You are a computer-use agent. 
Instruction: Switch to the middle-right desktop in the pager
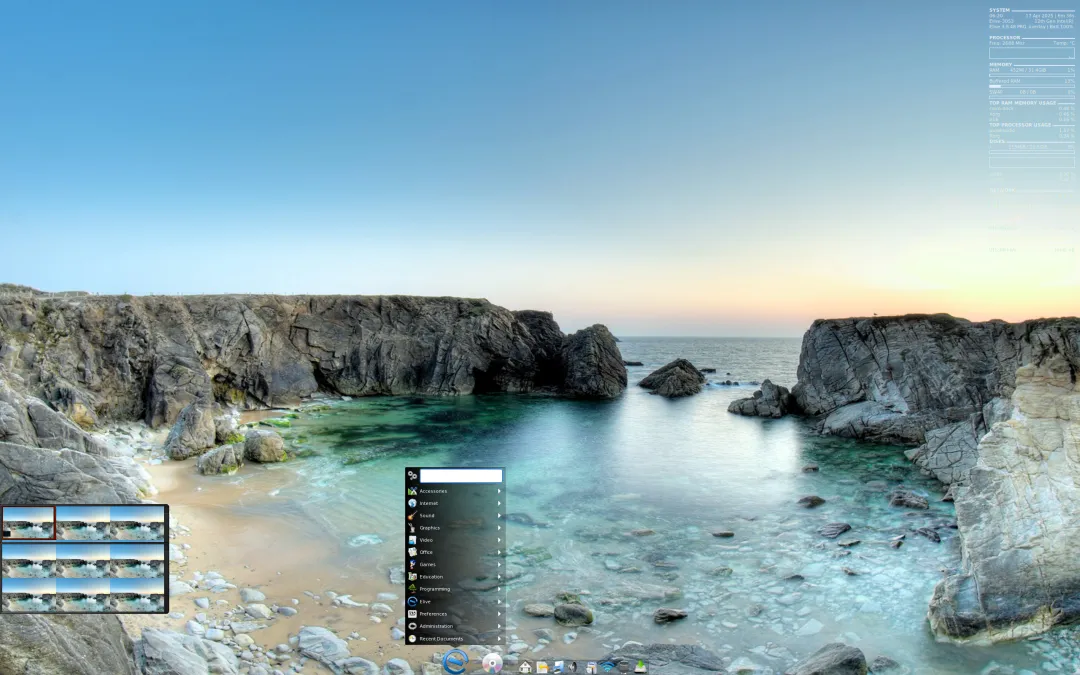click(137, 560)
